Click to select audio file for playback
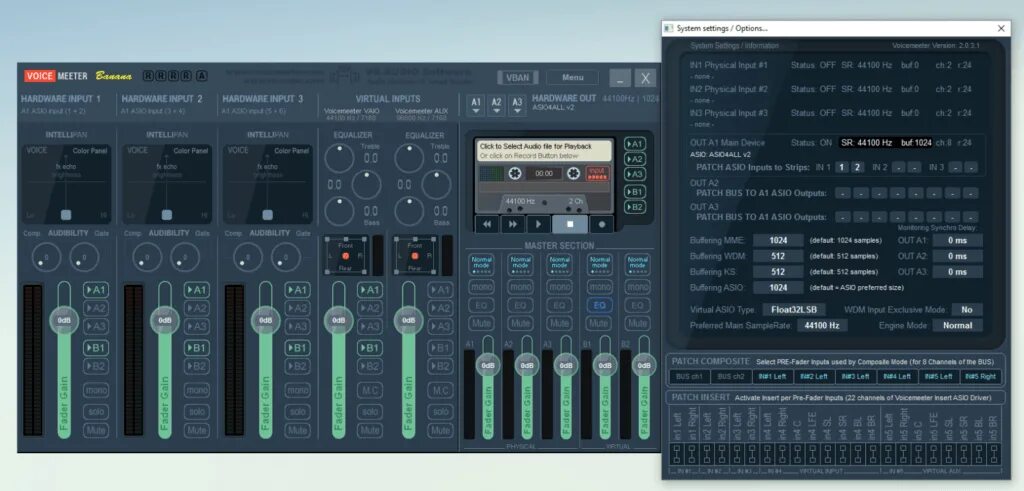 pyautogui.click(x=543, y=151)
